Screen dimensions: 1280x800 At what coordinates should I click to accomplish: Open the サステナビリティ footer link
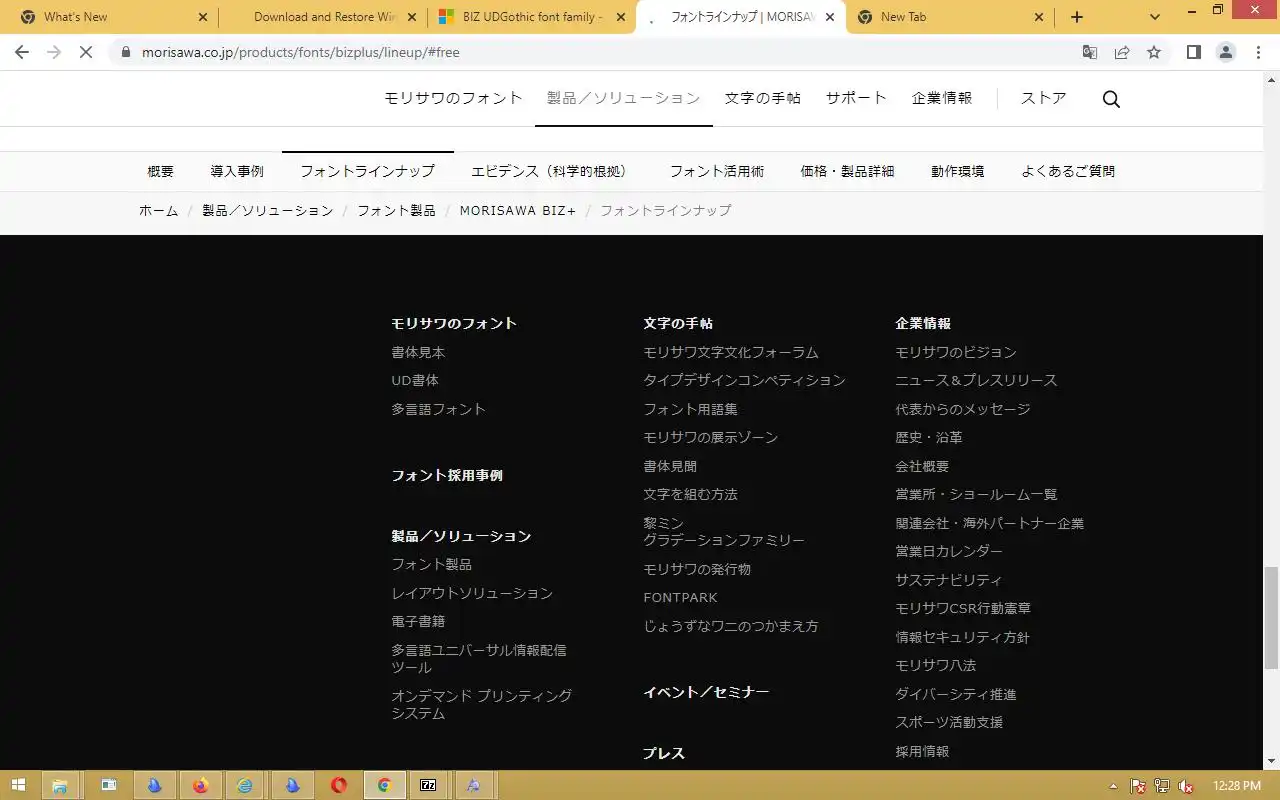pyautogui.click(x=949, y=580)
